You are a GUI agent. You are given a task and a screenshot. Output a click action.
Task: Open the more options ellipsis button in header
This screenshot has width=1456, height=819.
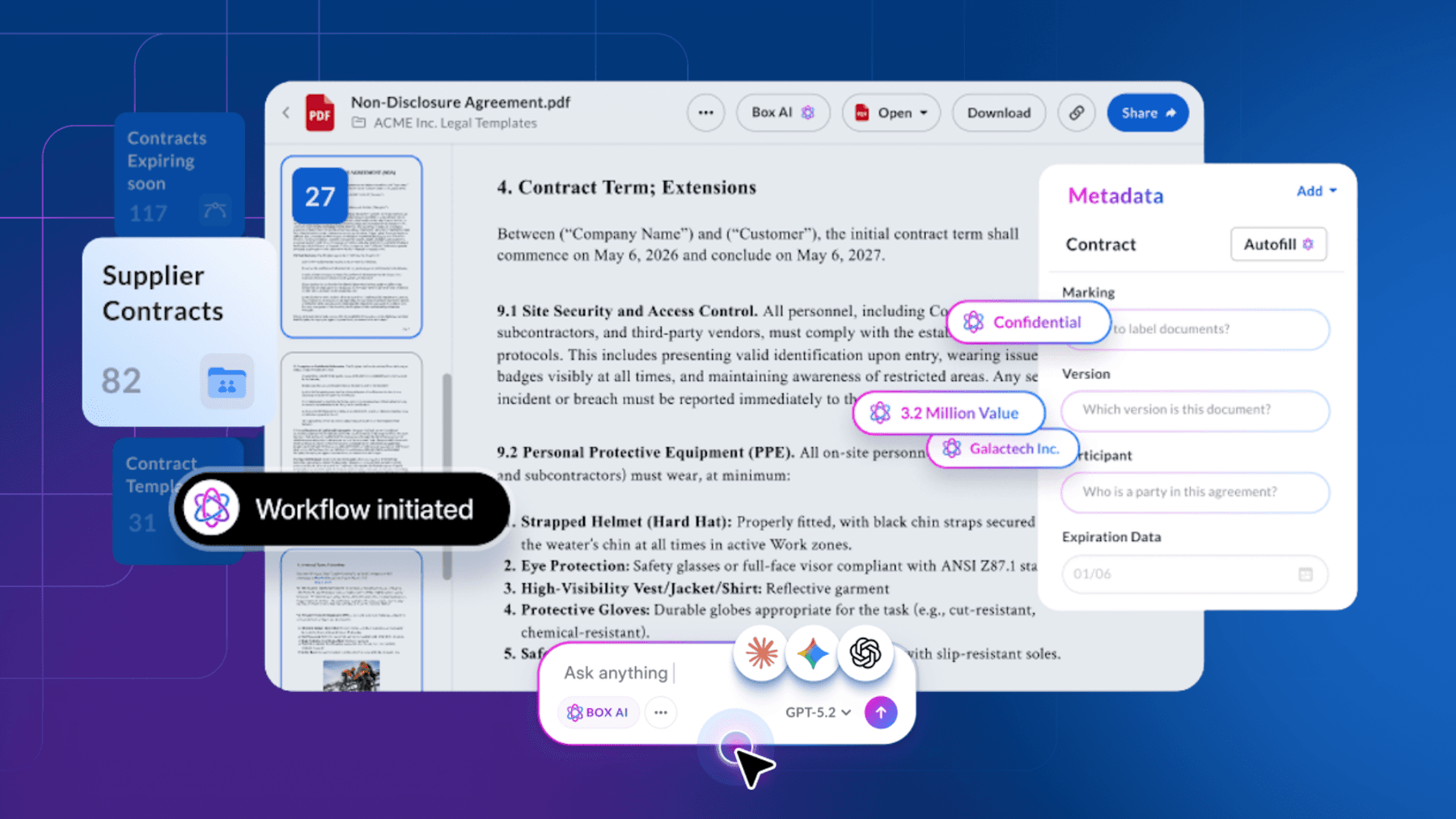pyautogui.click(x=705, y=112)
